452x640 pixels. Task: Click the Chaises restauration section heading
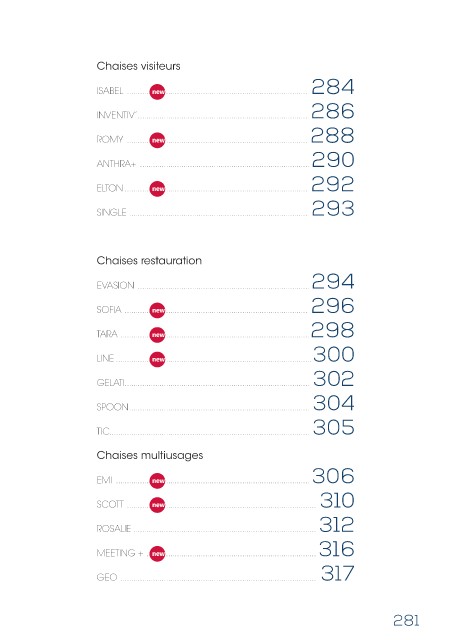149,260
